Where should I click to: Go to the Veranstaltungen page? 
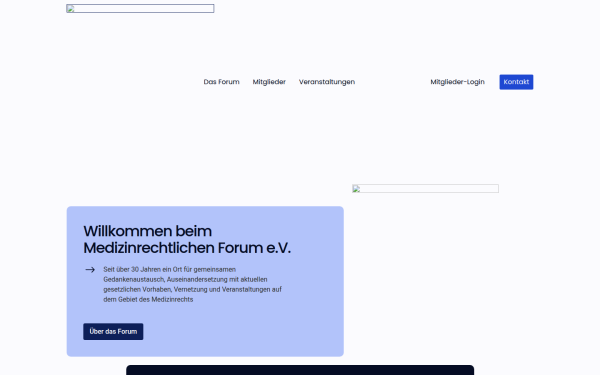[327, 82]
